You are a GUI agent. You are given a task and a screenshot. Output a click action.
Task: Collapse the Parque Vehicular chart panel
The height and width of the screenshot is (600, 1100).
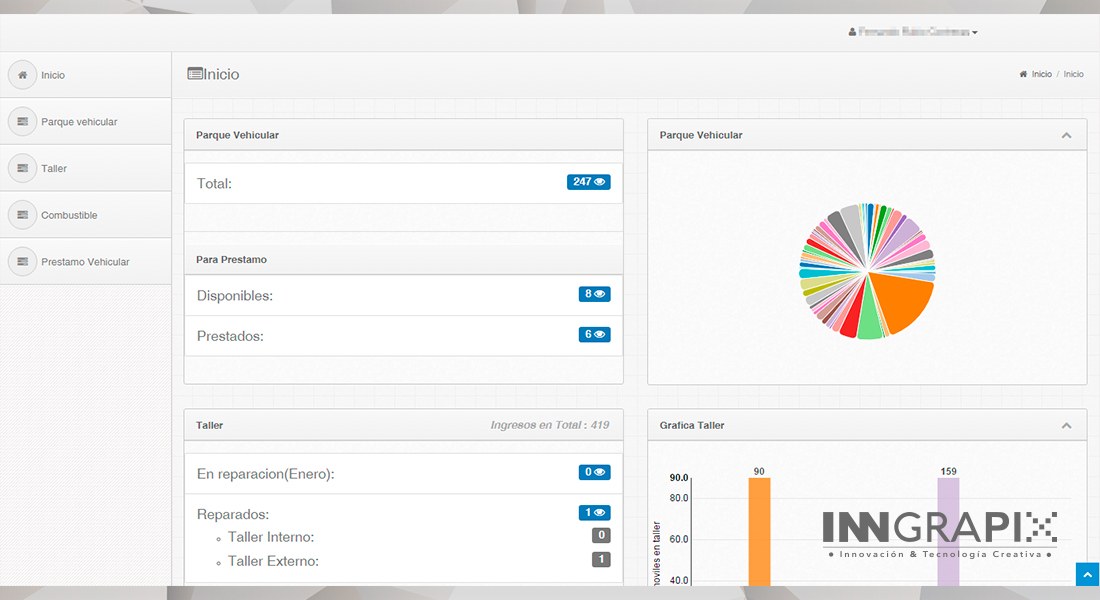coord(1066,135)
